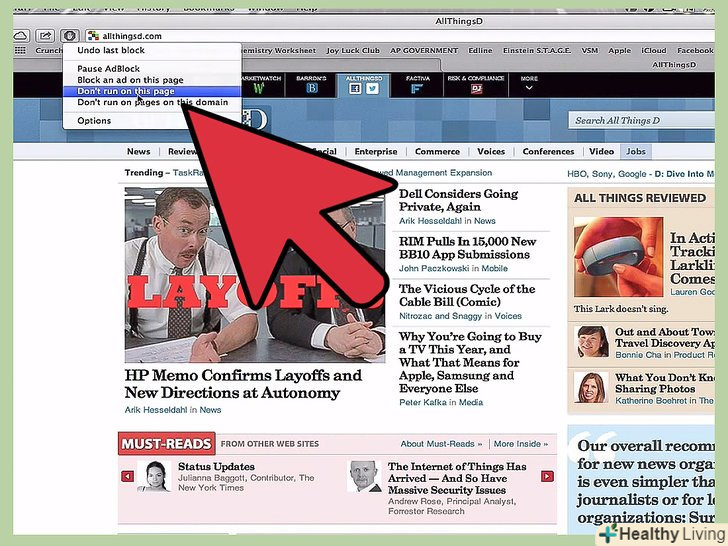Go to the Voices section tab
Image resolution: width=728 pixels, height=546 pixels.
click(x=491, y=152)
